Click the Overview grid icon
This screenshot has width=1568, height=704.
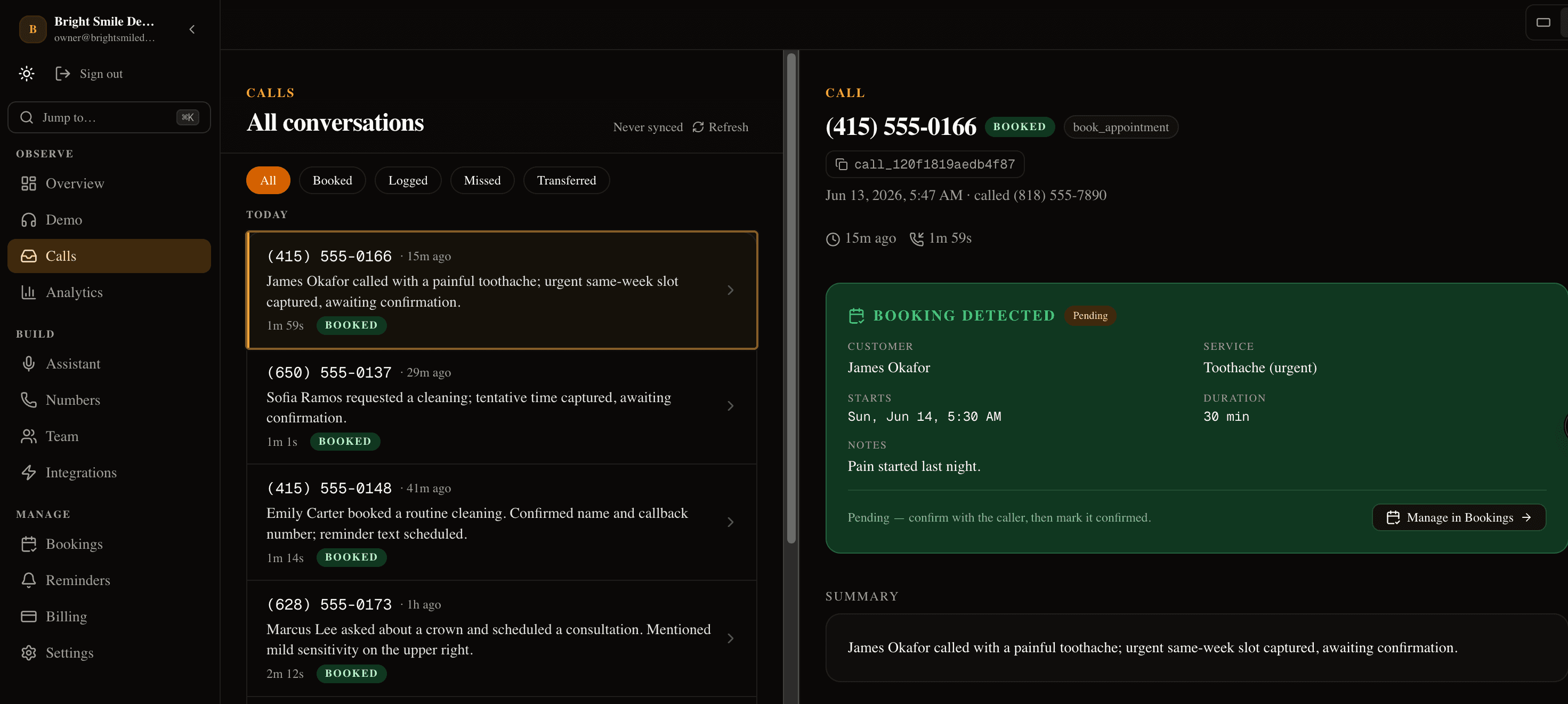coord(29,183)
